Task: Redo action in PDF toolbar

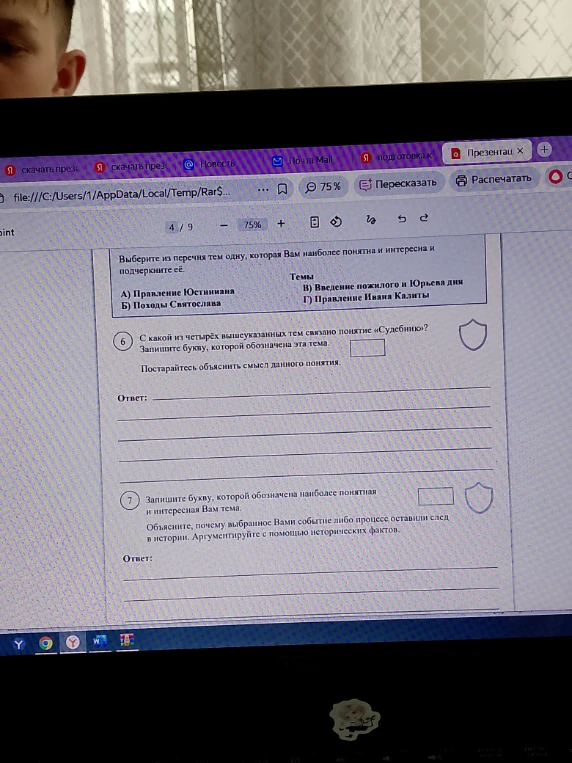Action: pyautogui.click(x=424, y=218)
